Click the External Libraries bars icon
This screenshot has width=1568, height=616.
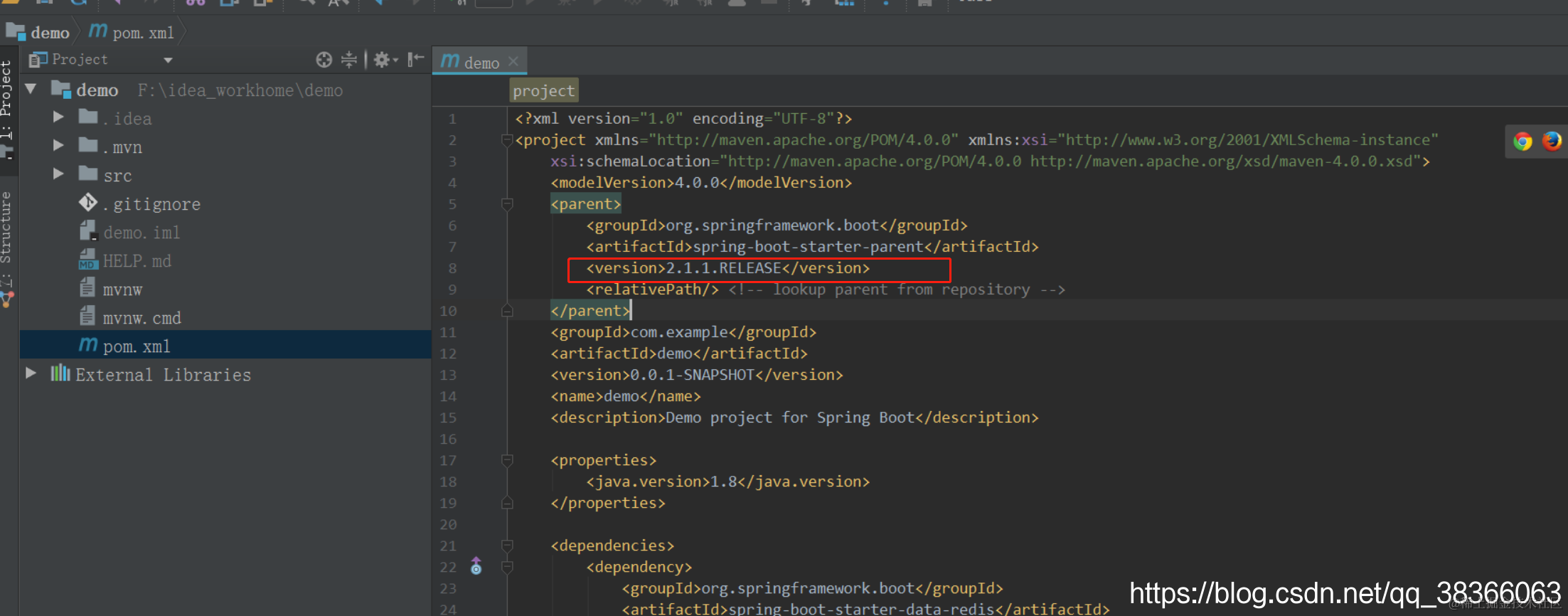pos(60,373)
